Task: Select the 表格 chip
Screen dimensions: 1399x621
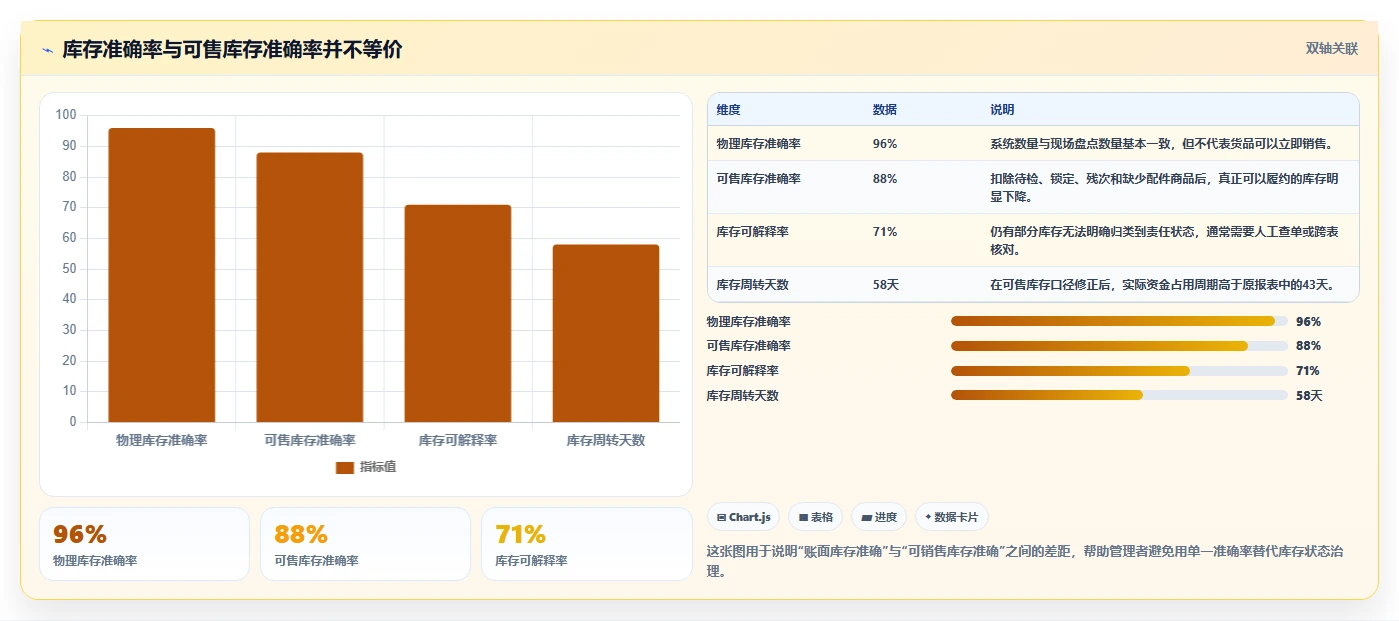Action: (816, 517)
